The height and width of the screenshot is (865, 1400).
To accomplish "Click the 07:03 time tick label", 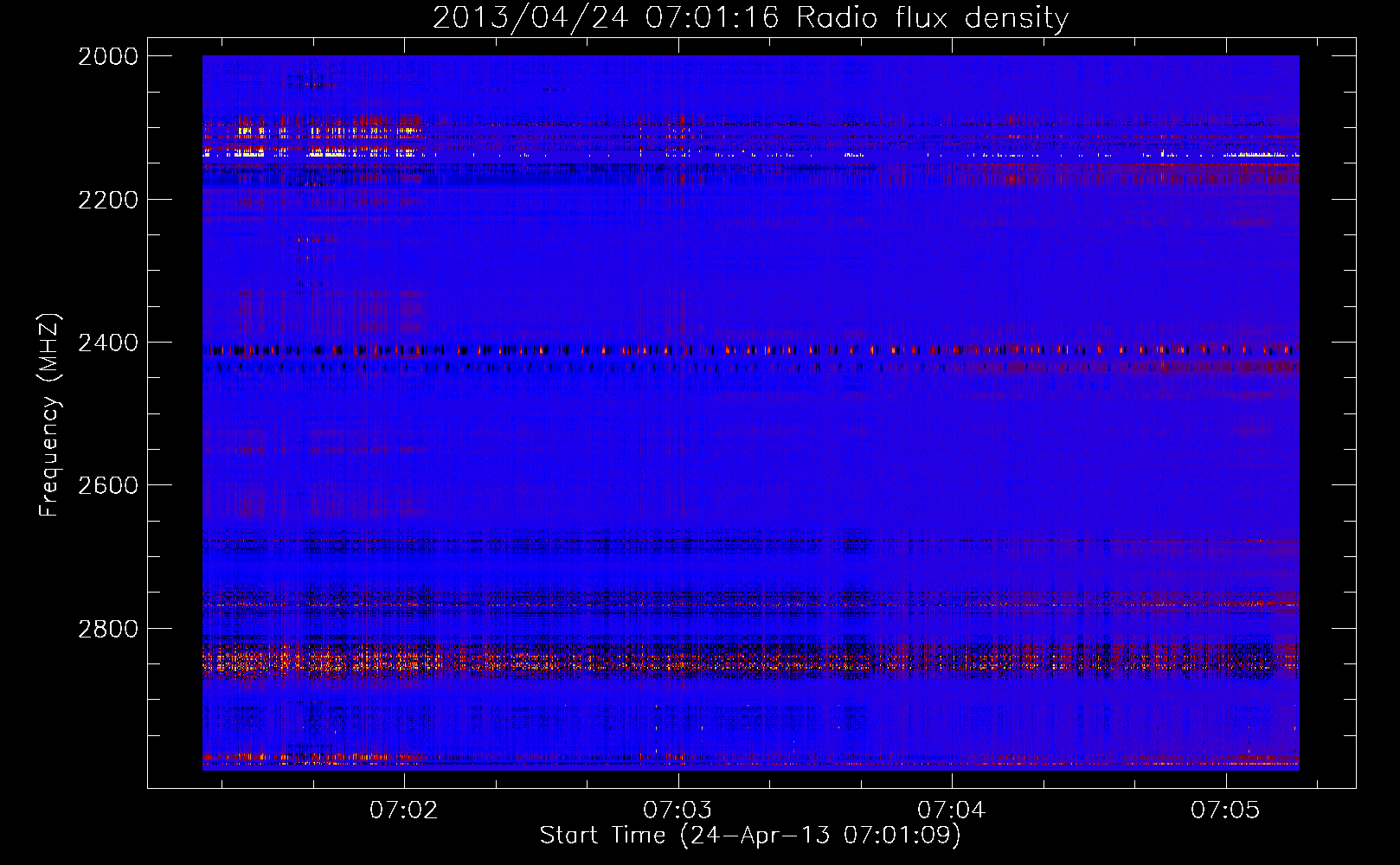I will [678, 811].
